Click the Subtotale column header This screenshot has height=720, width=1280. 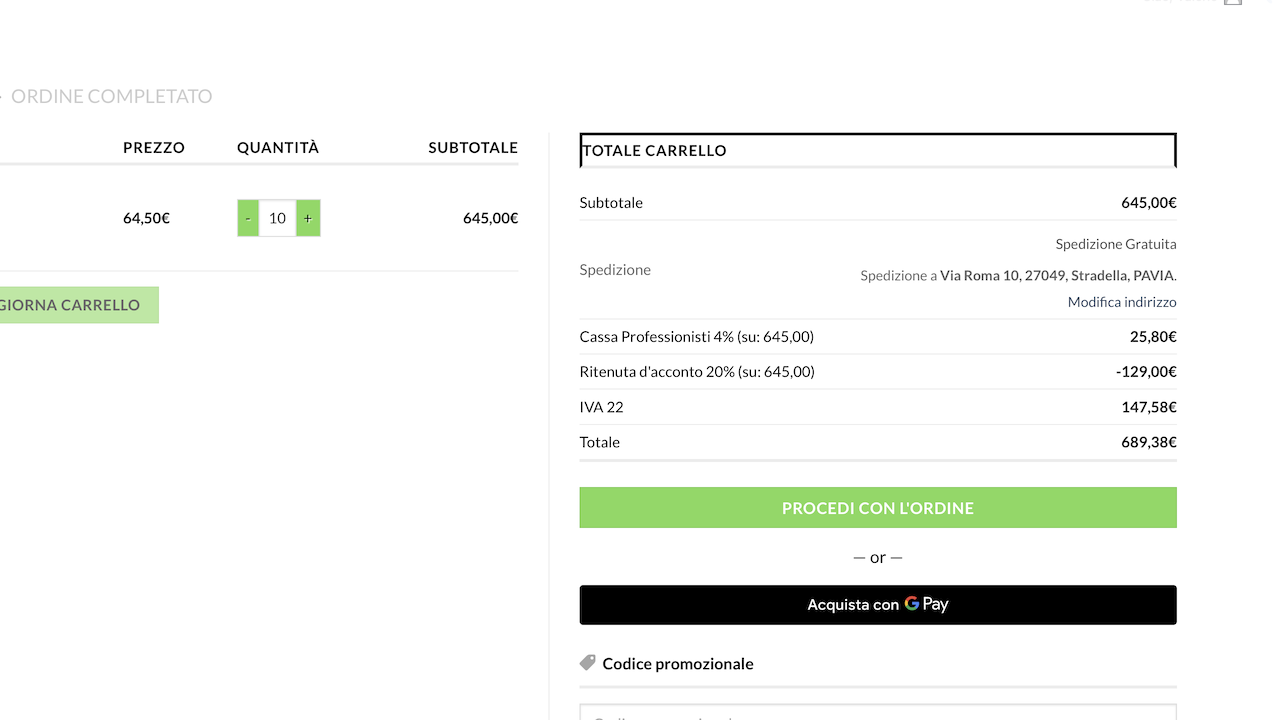coord(473,148)
